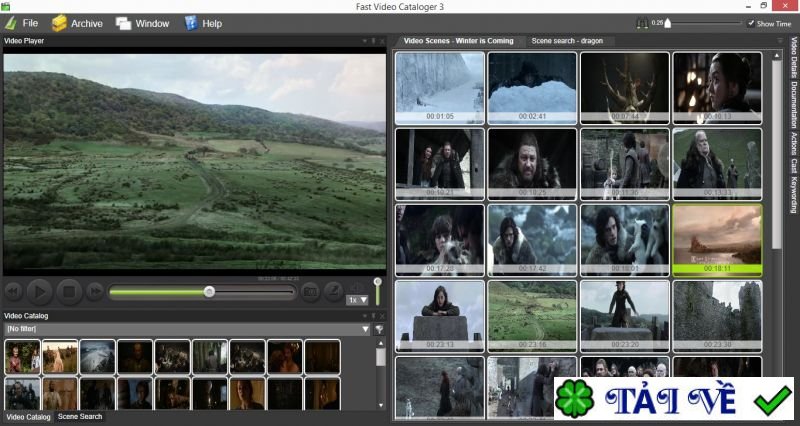The height and width of the screenshot is (426, 800).
Task: Expand the No filter dropdown in Video Catalog
Action: pyautogui.click(x=365, y=329)
